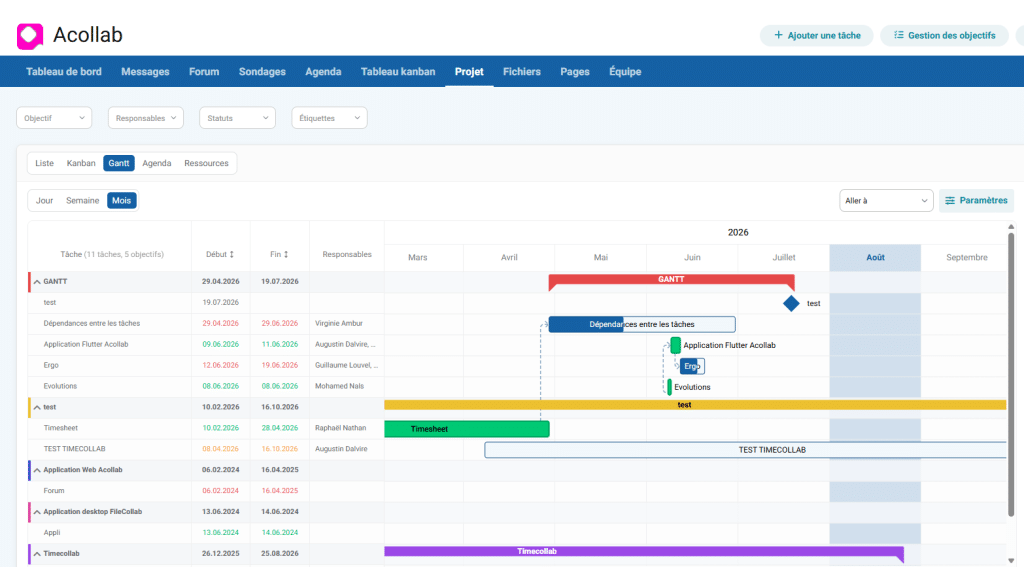The image size is (1024, 567).
Task: Switch to Agenda project view
Action: pos(157,163)
